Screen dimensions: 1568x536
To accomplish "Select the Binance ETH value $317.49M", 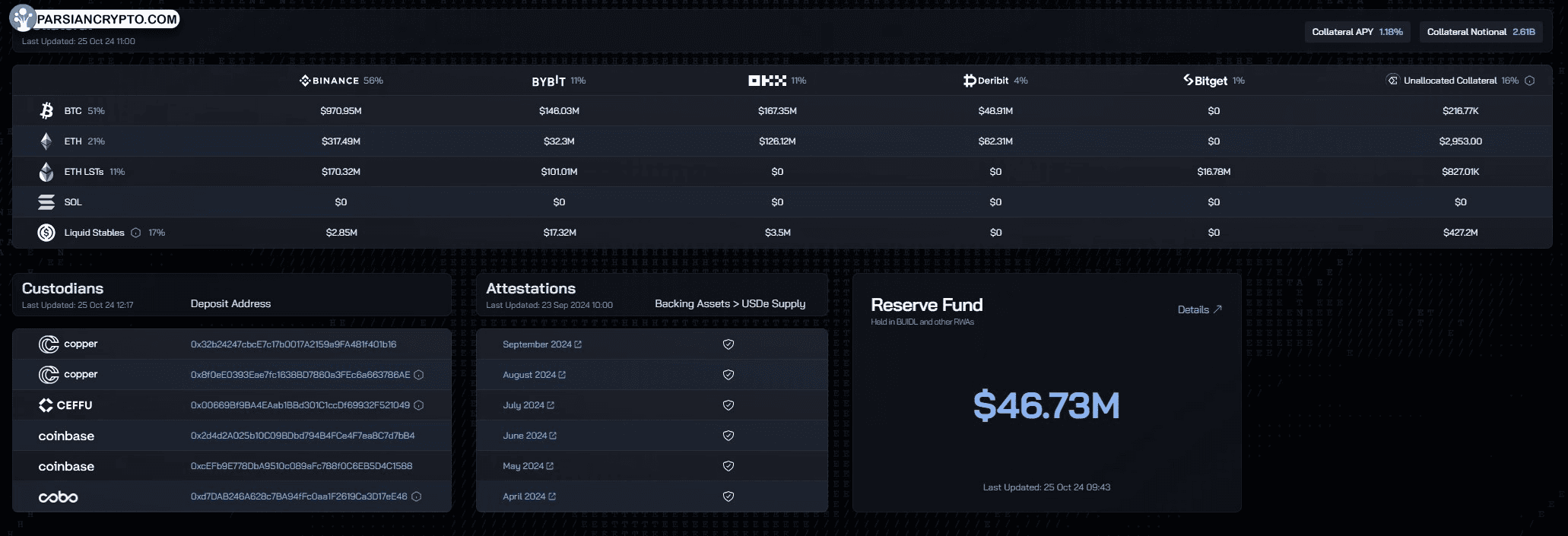I will [x=341, y=141].
